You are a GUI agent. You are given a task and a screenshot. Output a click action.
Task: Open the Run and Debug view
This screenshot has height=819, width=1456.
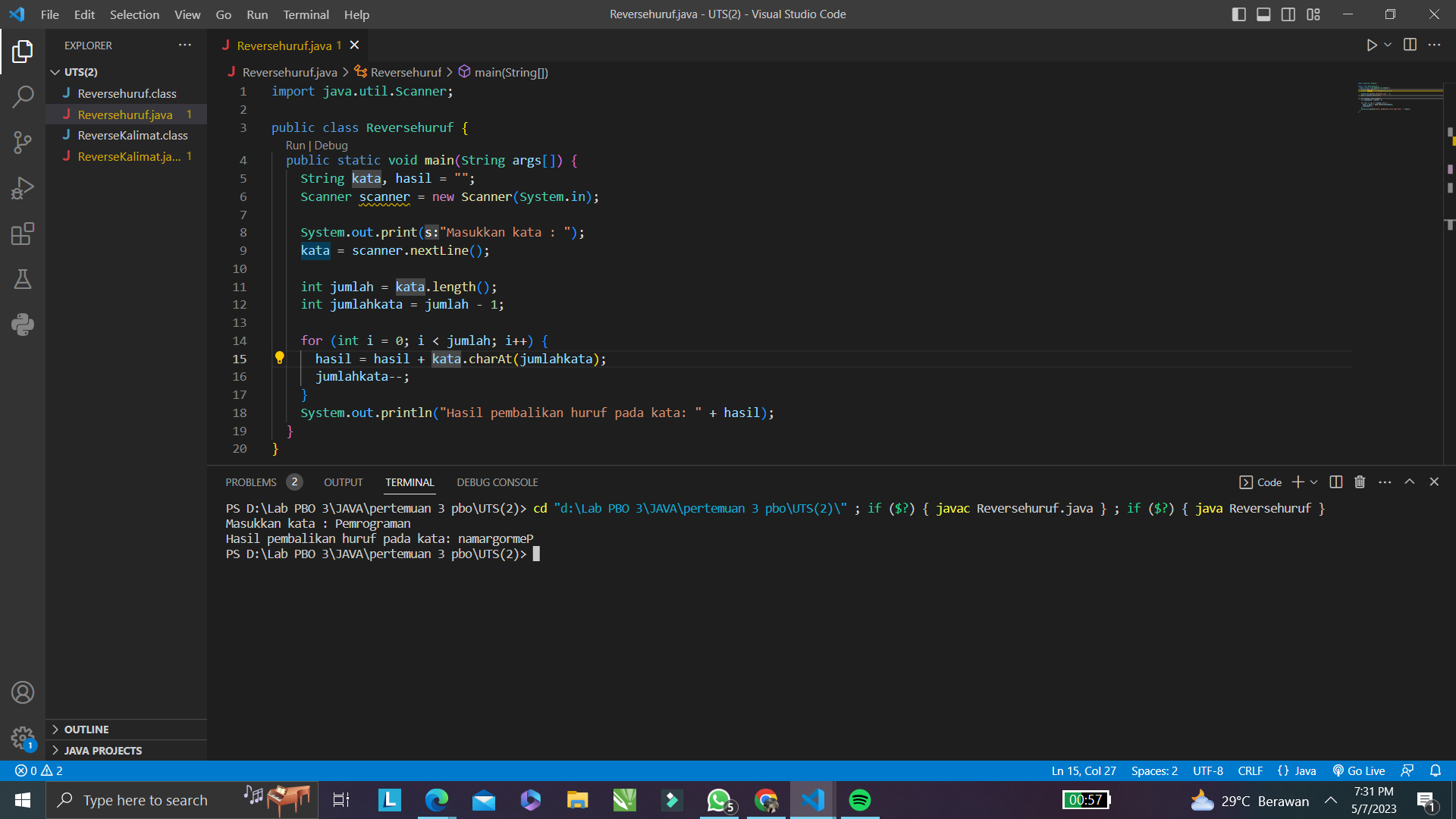(24, 188)
